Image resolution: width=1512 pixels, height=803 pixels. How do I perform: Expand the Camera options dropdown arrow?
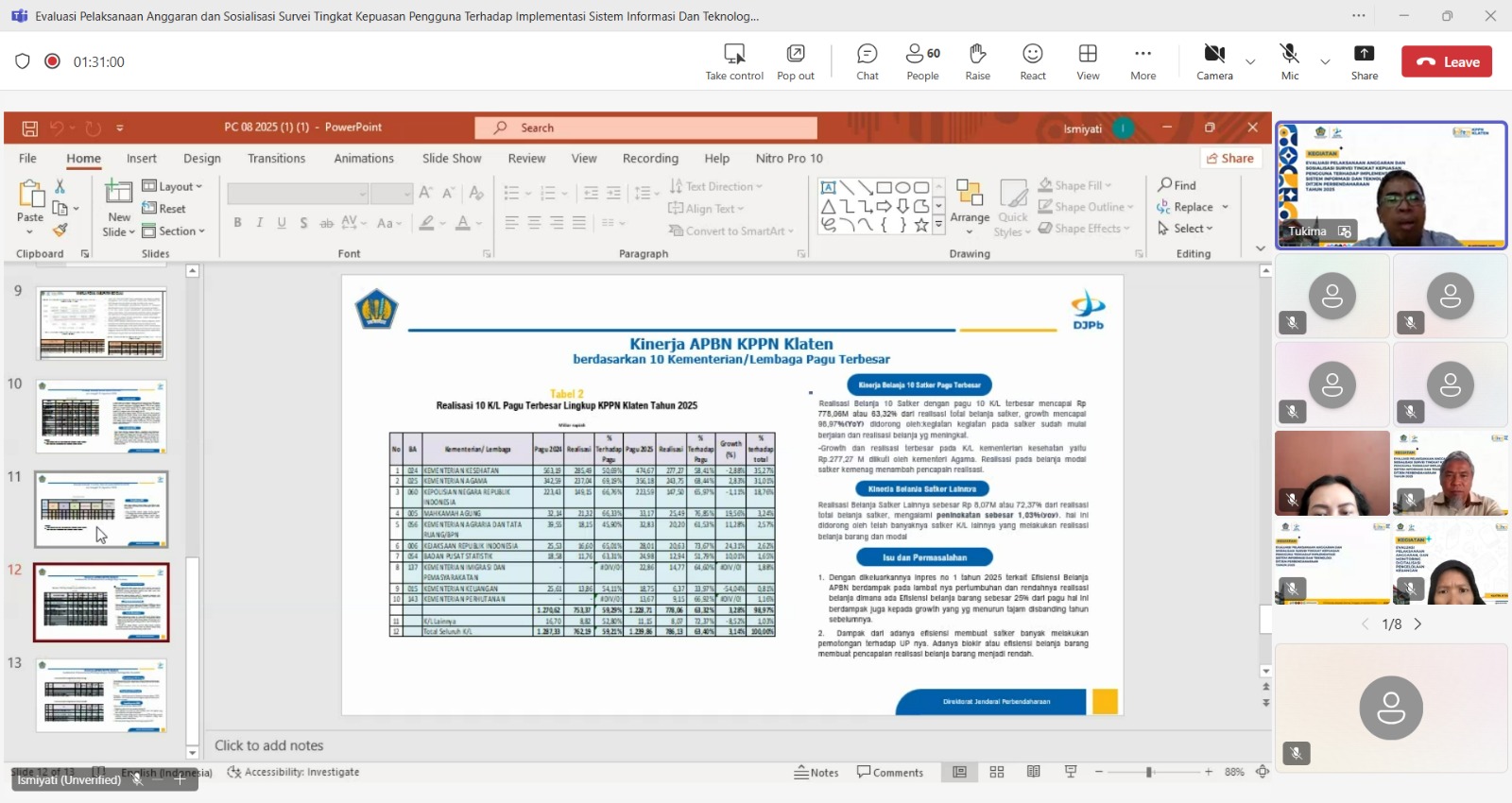[1250, 62]
